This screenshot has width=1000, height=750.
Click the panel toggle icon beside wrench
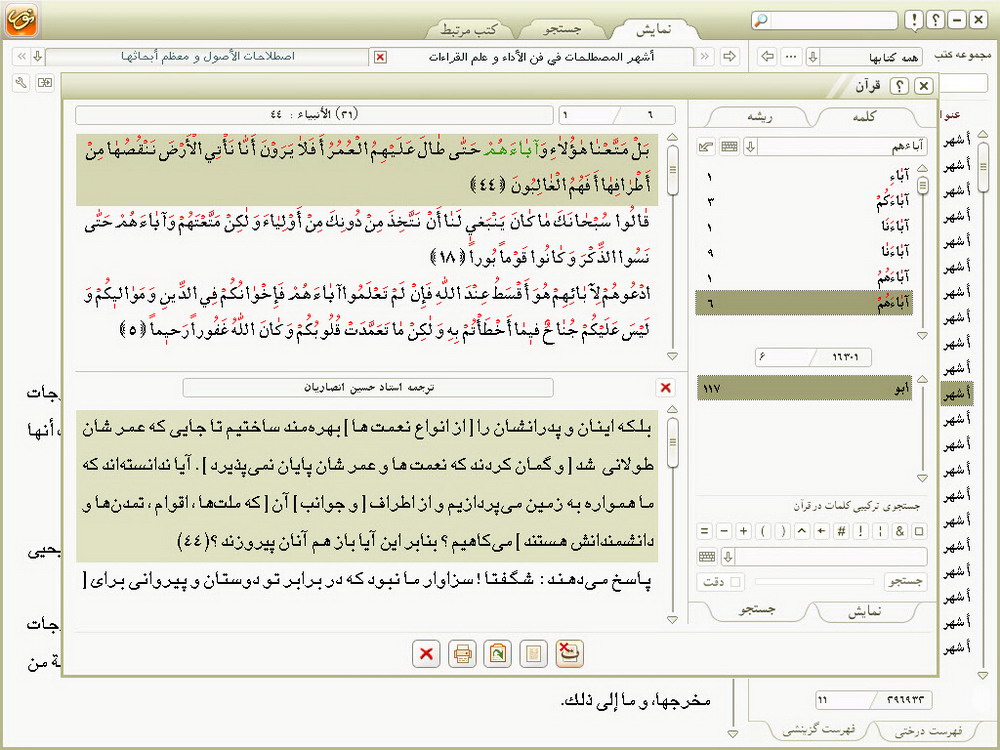pyautogui.click(x=45, y=83)
